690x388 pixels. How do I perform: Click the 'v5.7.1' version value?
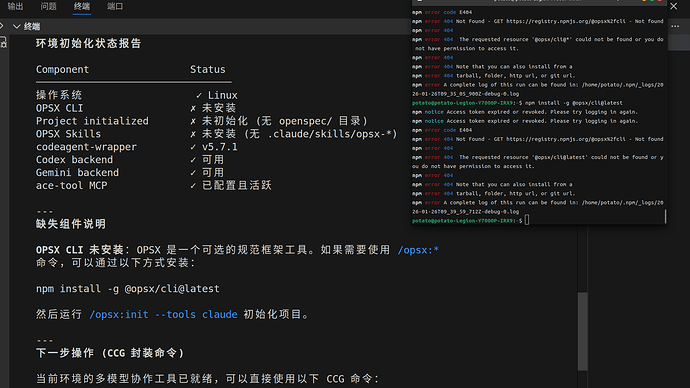point(220,147)
